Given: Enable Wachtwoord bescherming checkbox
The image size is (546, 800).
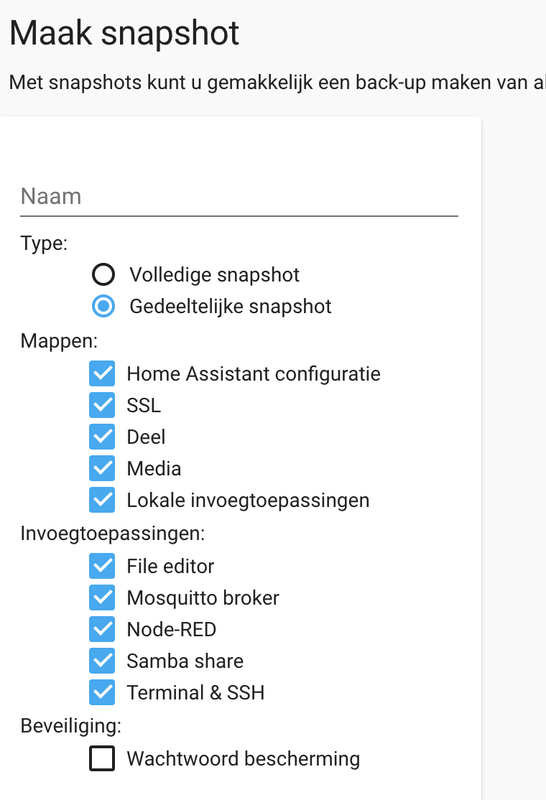Looking at the screenshot, I should 102,758.
